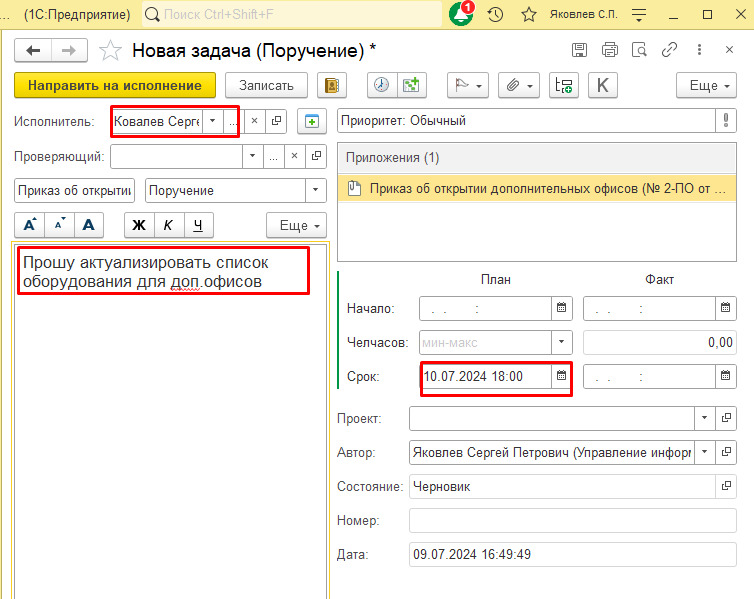Decrease font size with the small-A button
The image size is (754, 599).
(60, 225)
